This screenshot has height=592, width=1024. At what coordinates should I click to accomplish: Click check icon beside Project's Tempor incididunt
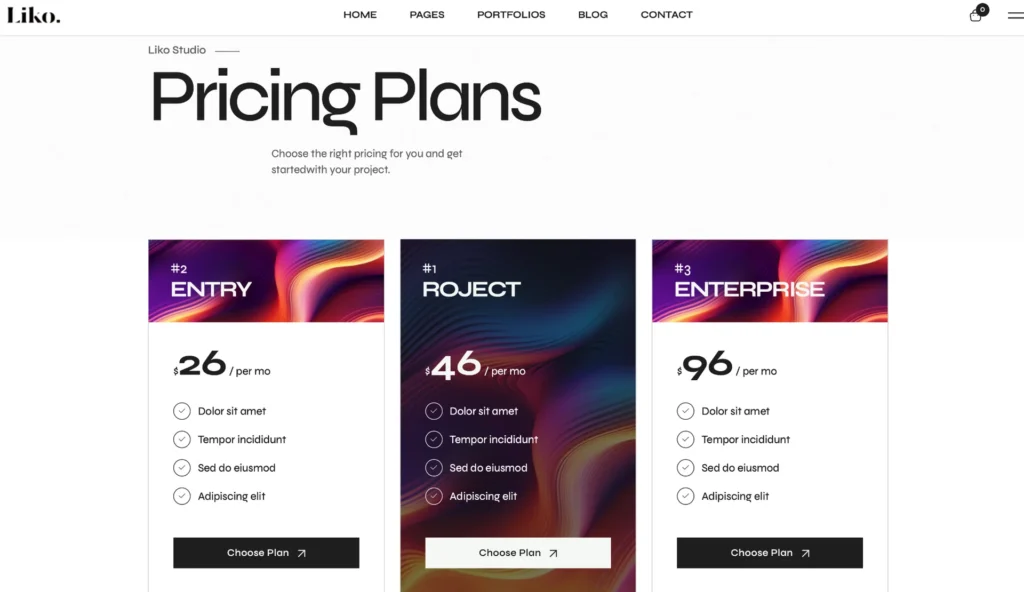[x=434, y=439]
